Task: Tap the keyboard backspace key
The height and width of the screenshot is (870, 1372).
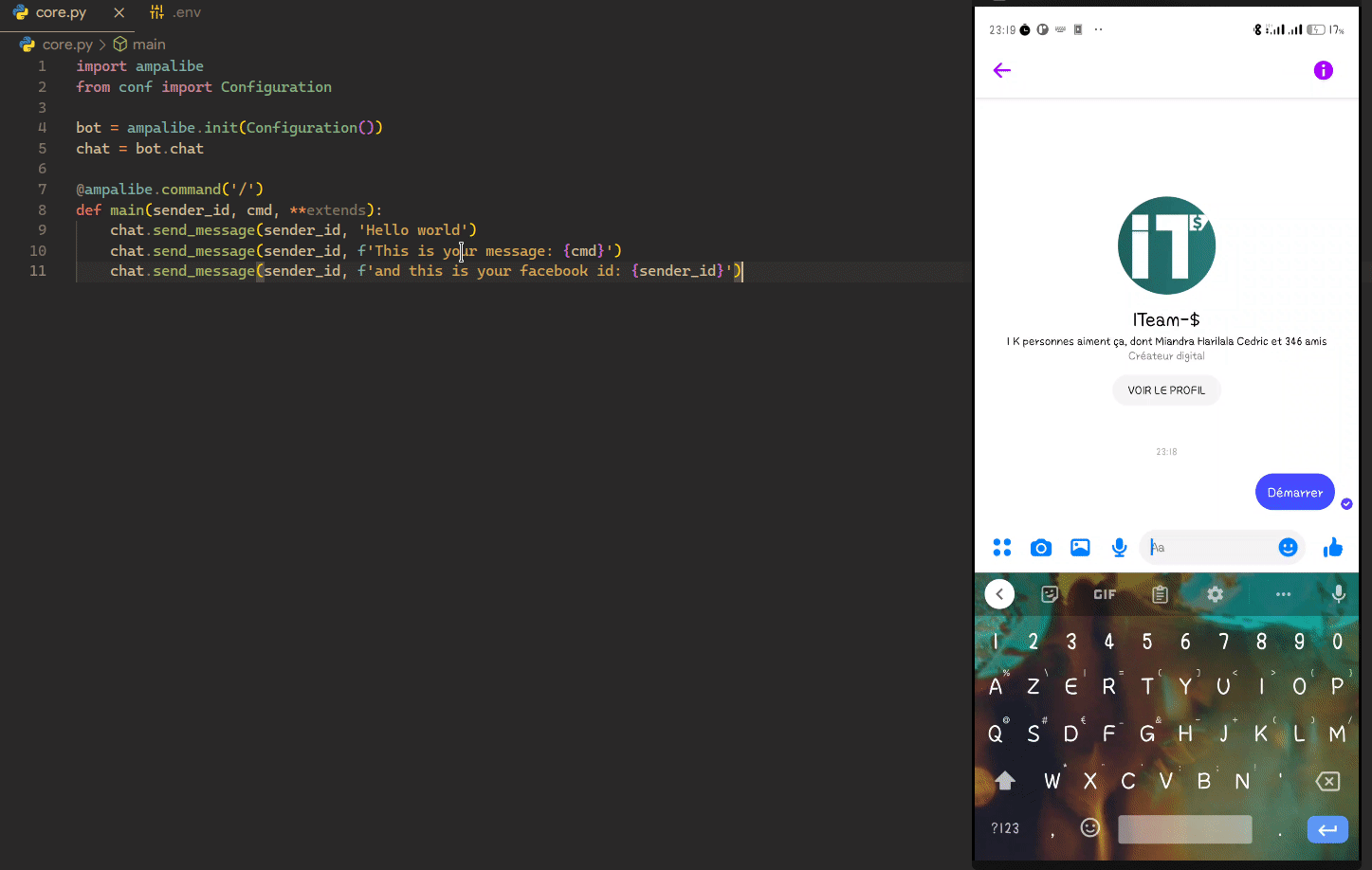Action: [x=1327, y=781]
